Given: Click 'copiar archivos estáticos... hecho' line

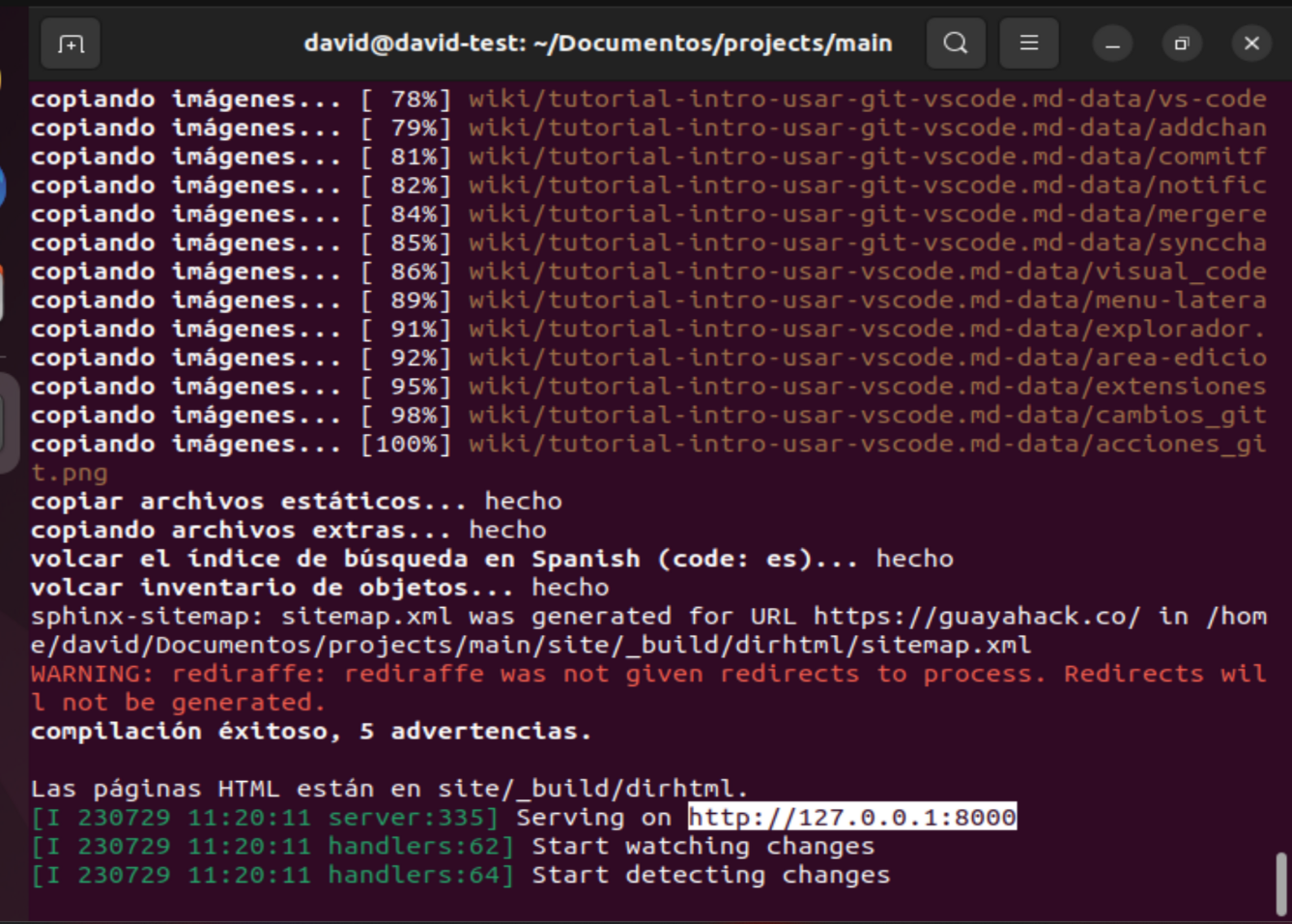Looking at the screenshot, I should click(x=297, y=502).
